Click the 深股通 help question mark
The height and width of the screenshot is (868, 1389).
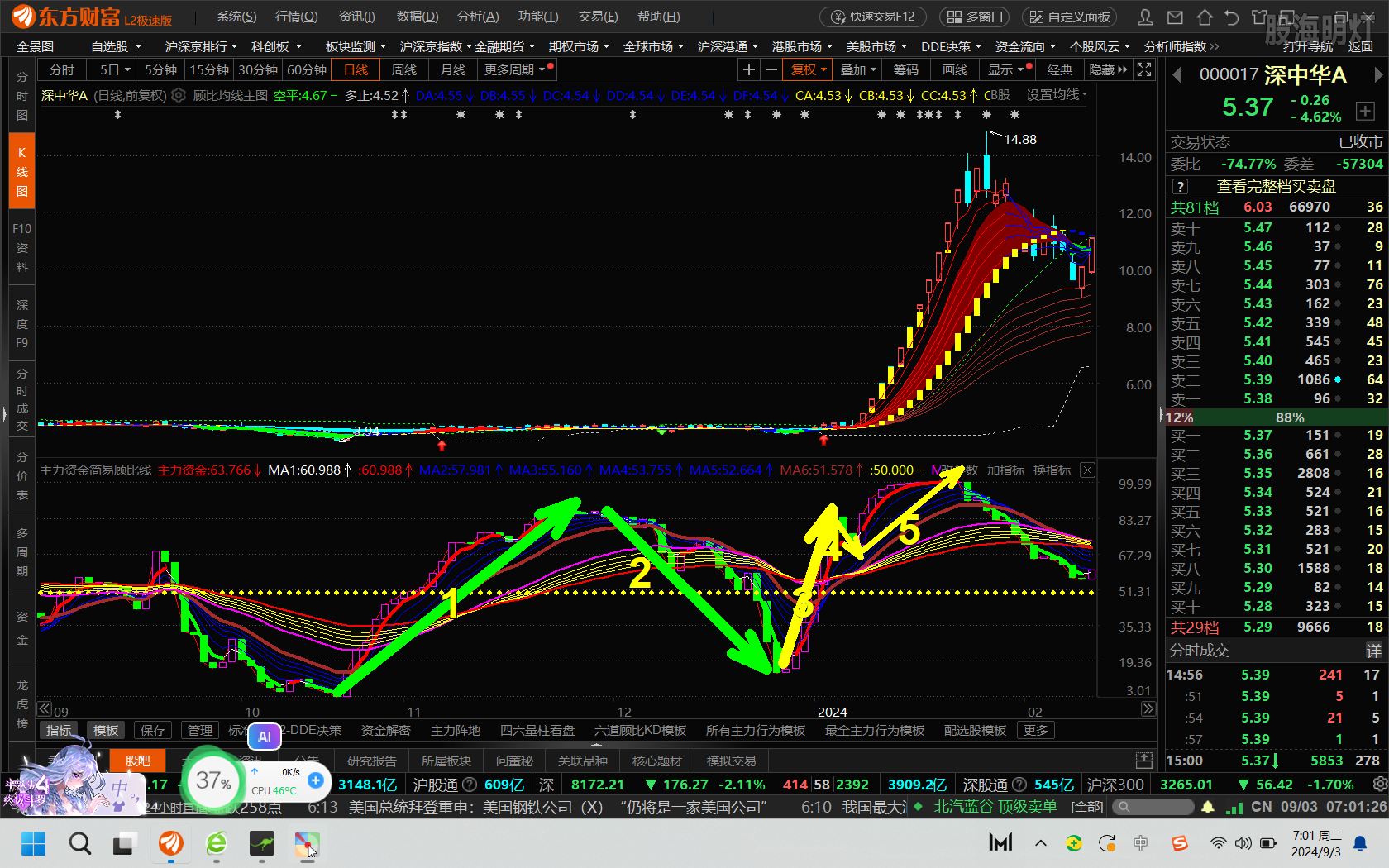coord(1019,785)
